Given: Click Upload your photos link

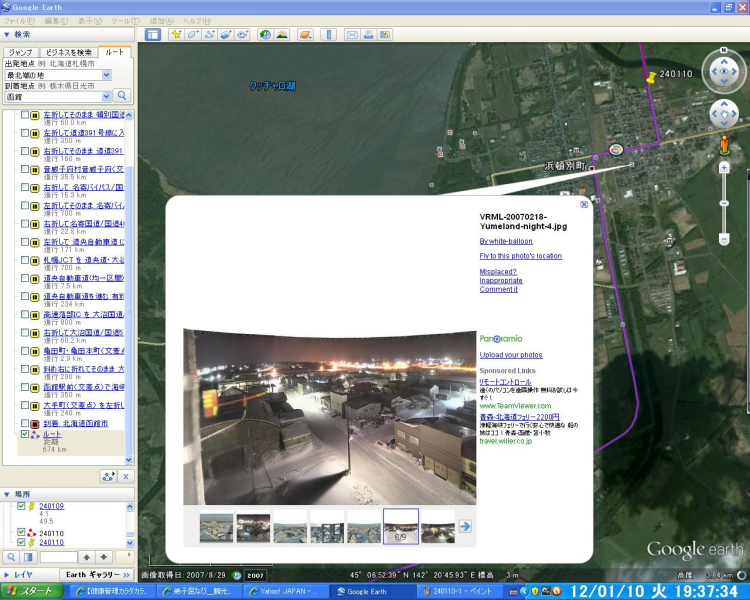Looking at the screenshot, I should (x=511, y=355).
